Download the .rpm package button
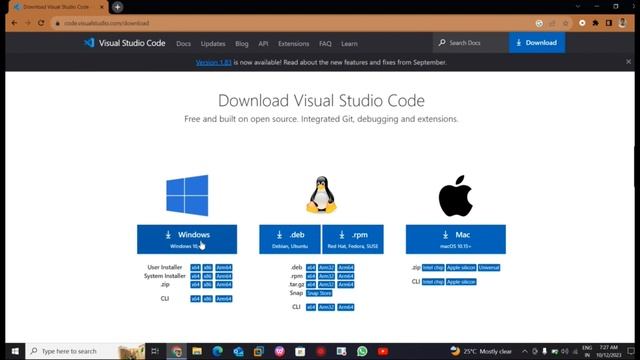 (353, 239)
